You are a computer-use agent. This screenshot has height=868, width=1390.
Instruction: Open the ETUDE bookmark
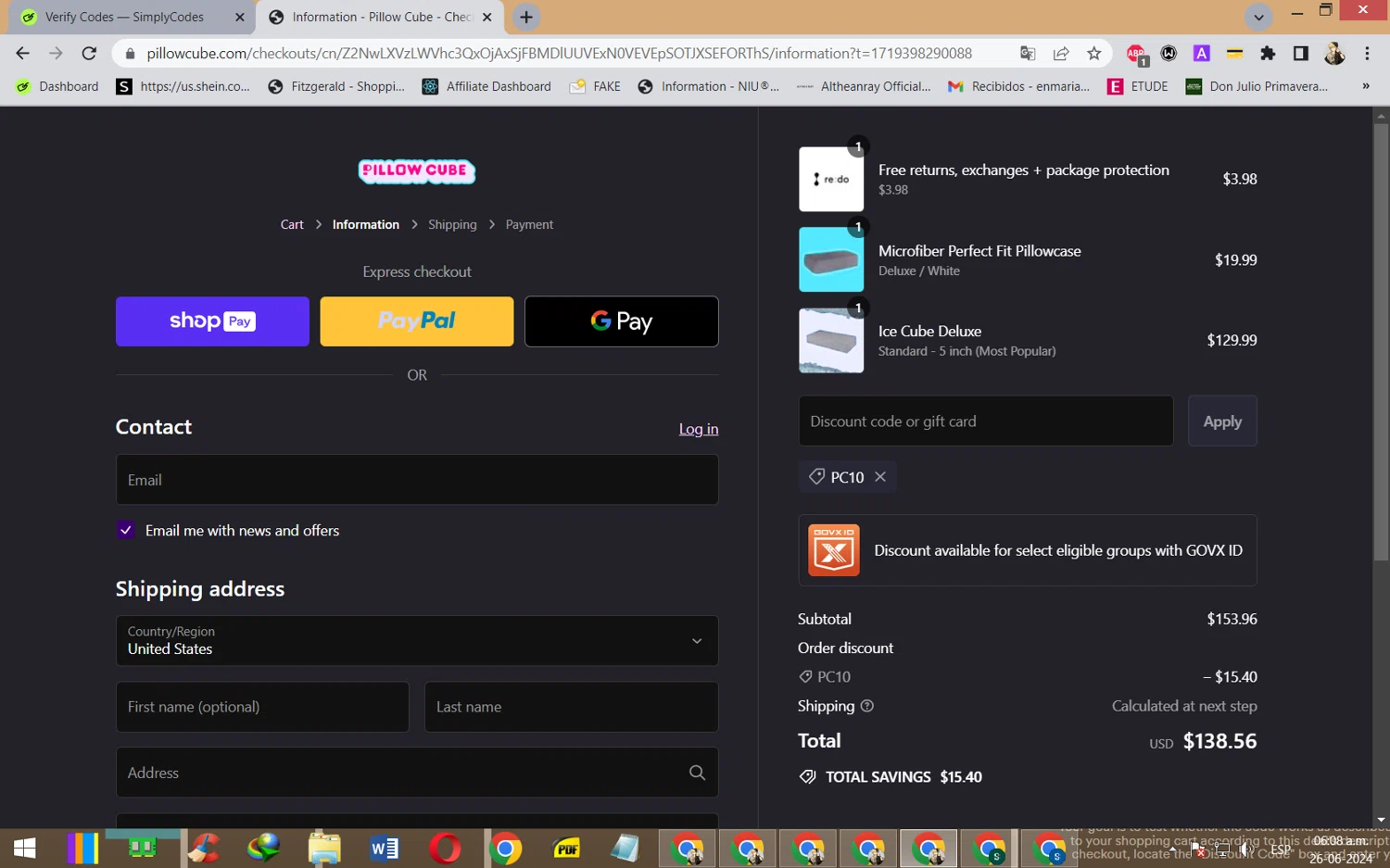(1138, 86)
